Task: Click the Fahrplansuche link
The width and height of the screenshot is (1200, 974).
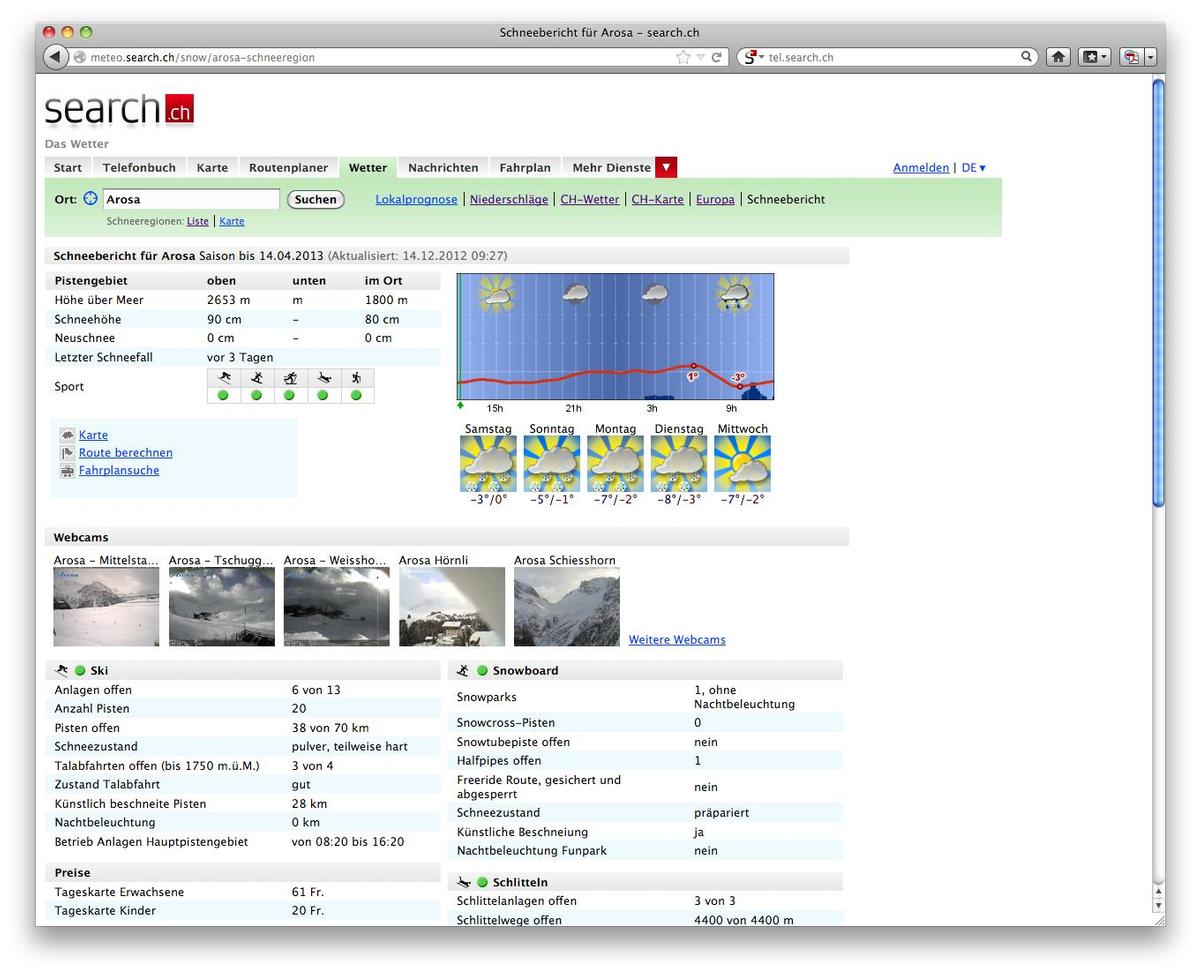Action: coord(119,471)
